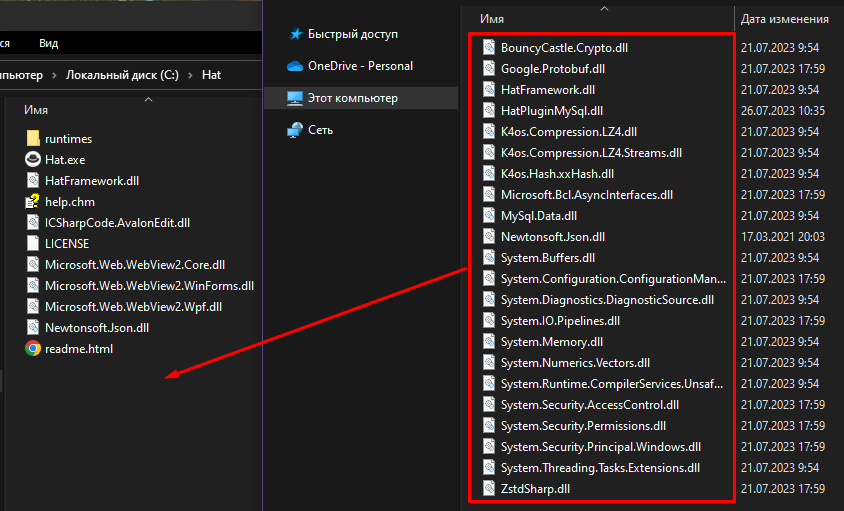
Task: Open the Вид menu tab
Action: pos(48,43)
